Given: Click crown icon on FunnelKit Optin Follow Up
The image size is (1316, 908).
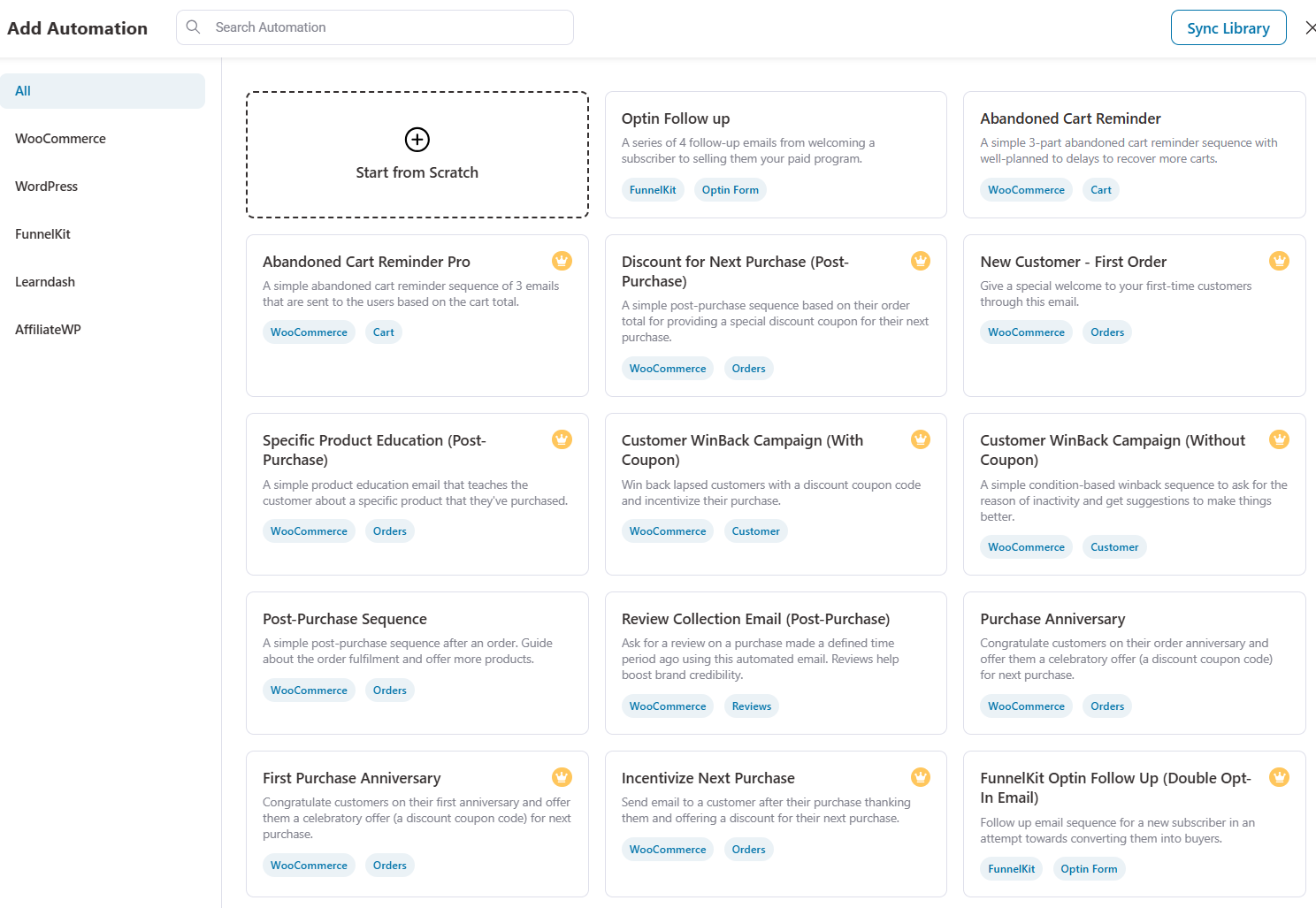Looking at the screenshot, I should tap(1279, 777).
